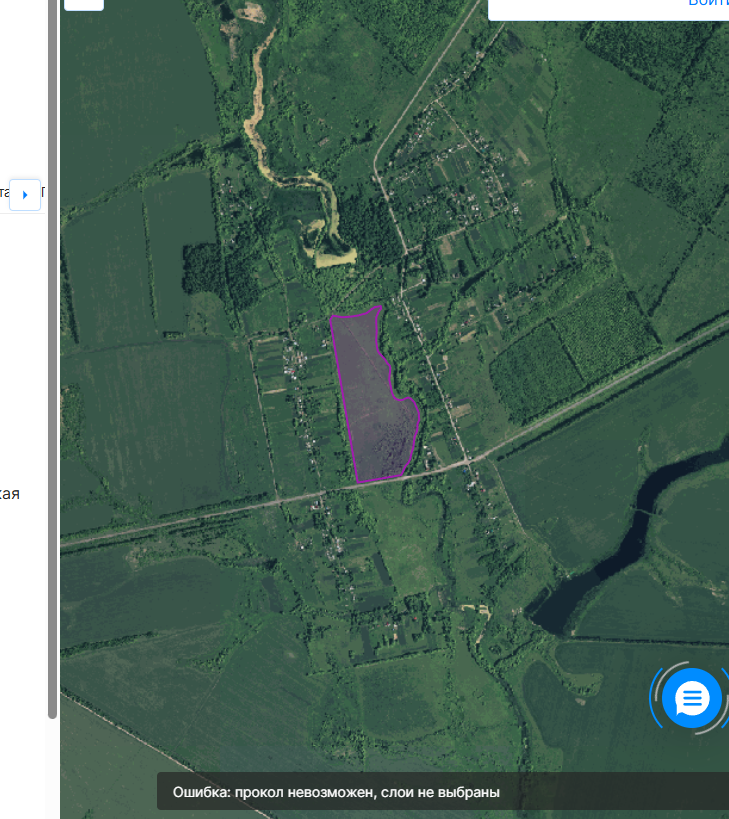
Task: Click the Войти login link
Action: [707, 4]
